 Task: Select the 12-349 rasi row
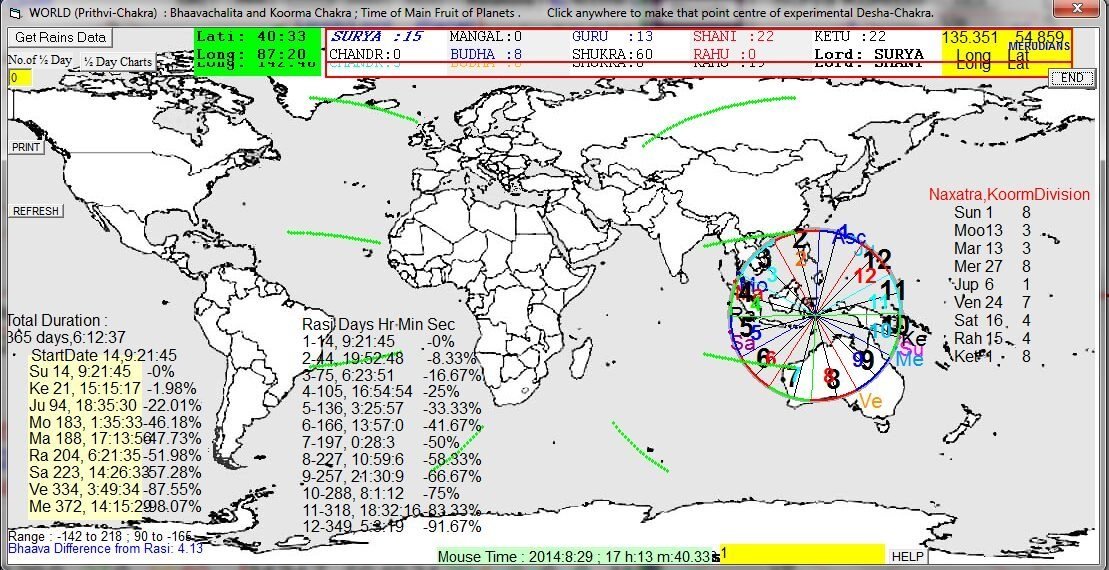click(x=392, y=527)
